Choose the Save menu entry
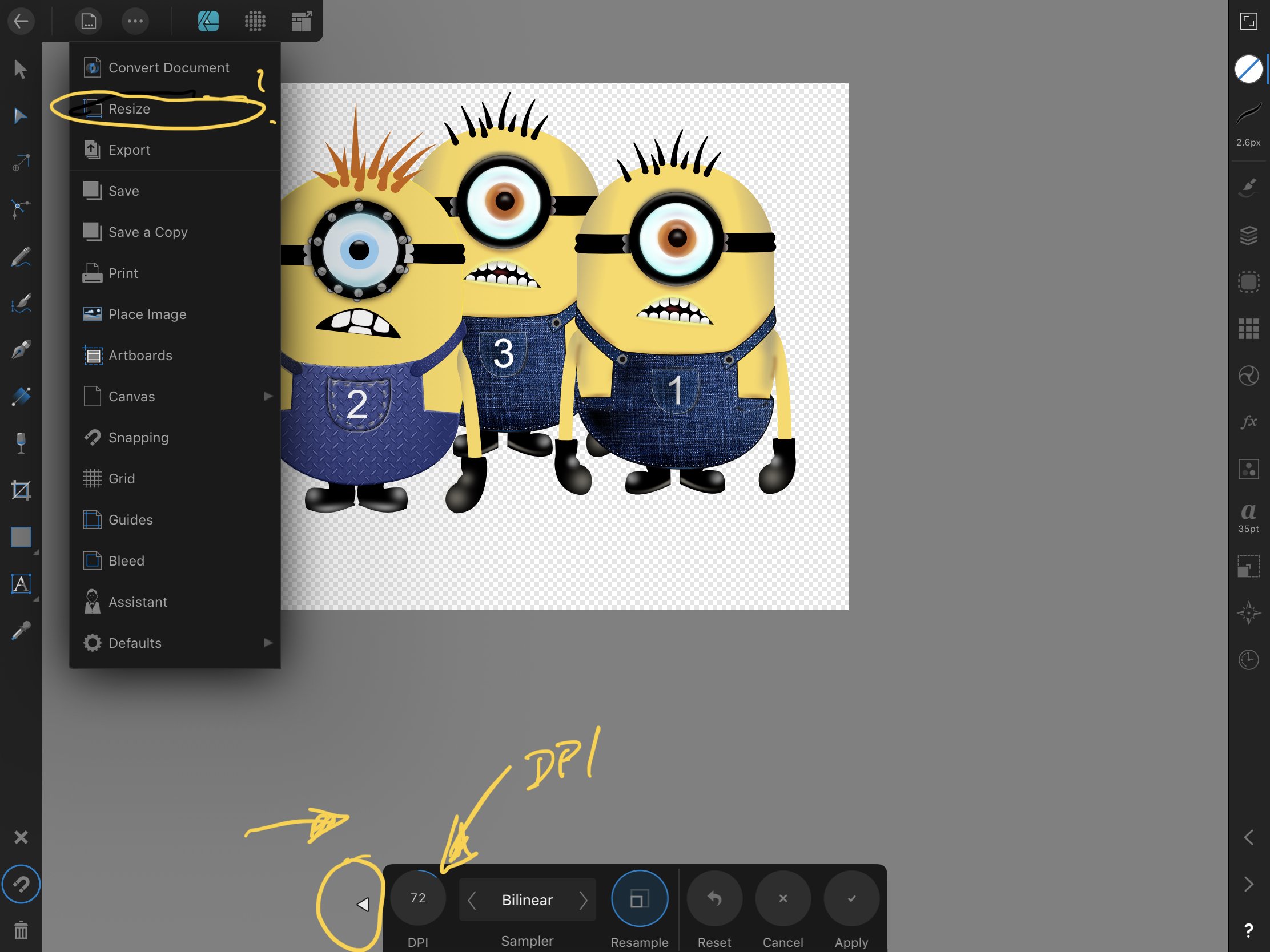The height and width of the screenshot is (952, 1270). [175, 191]
